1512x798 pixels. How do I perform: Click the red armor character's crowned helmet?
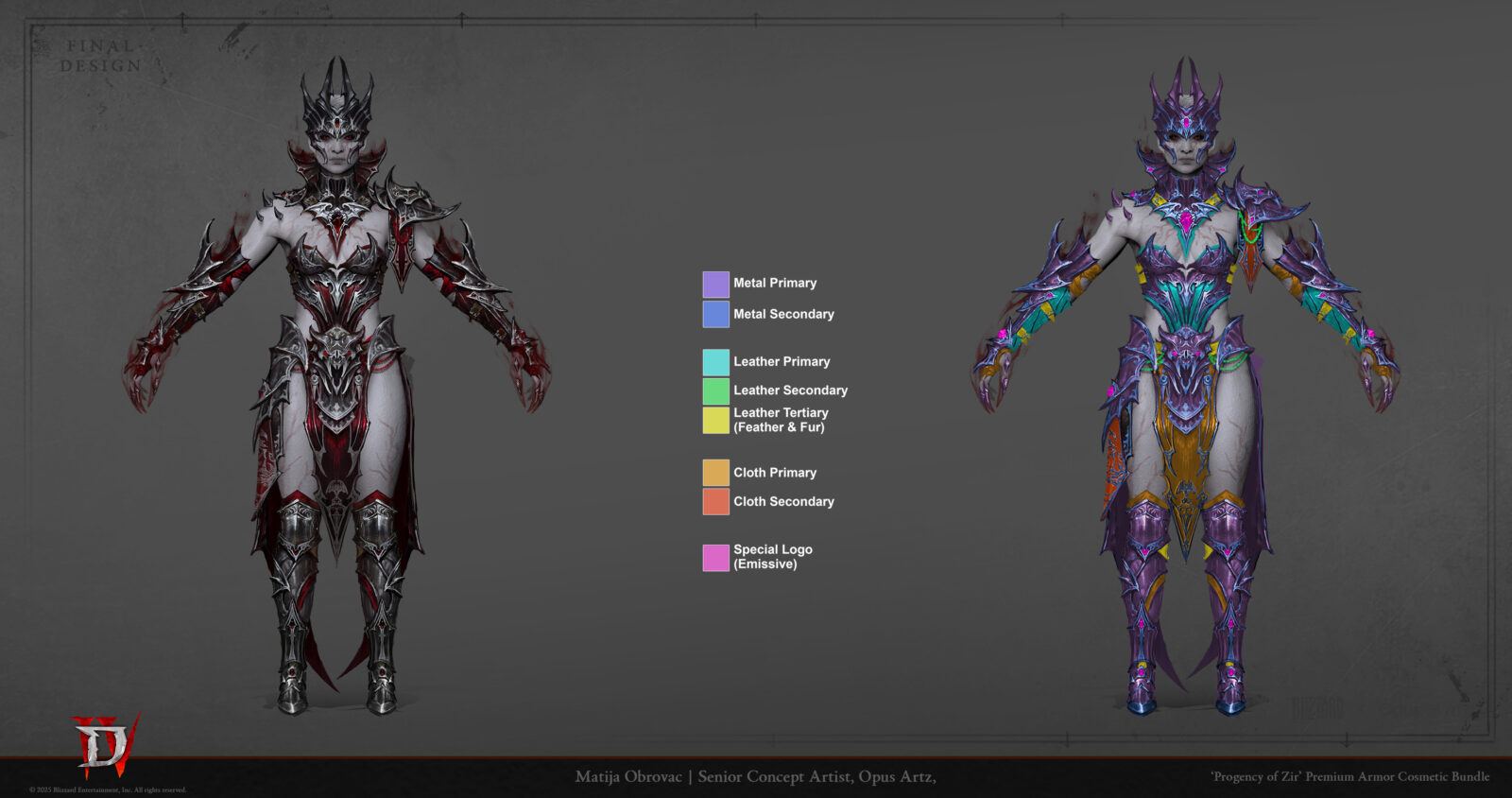336,104
